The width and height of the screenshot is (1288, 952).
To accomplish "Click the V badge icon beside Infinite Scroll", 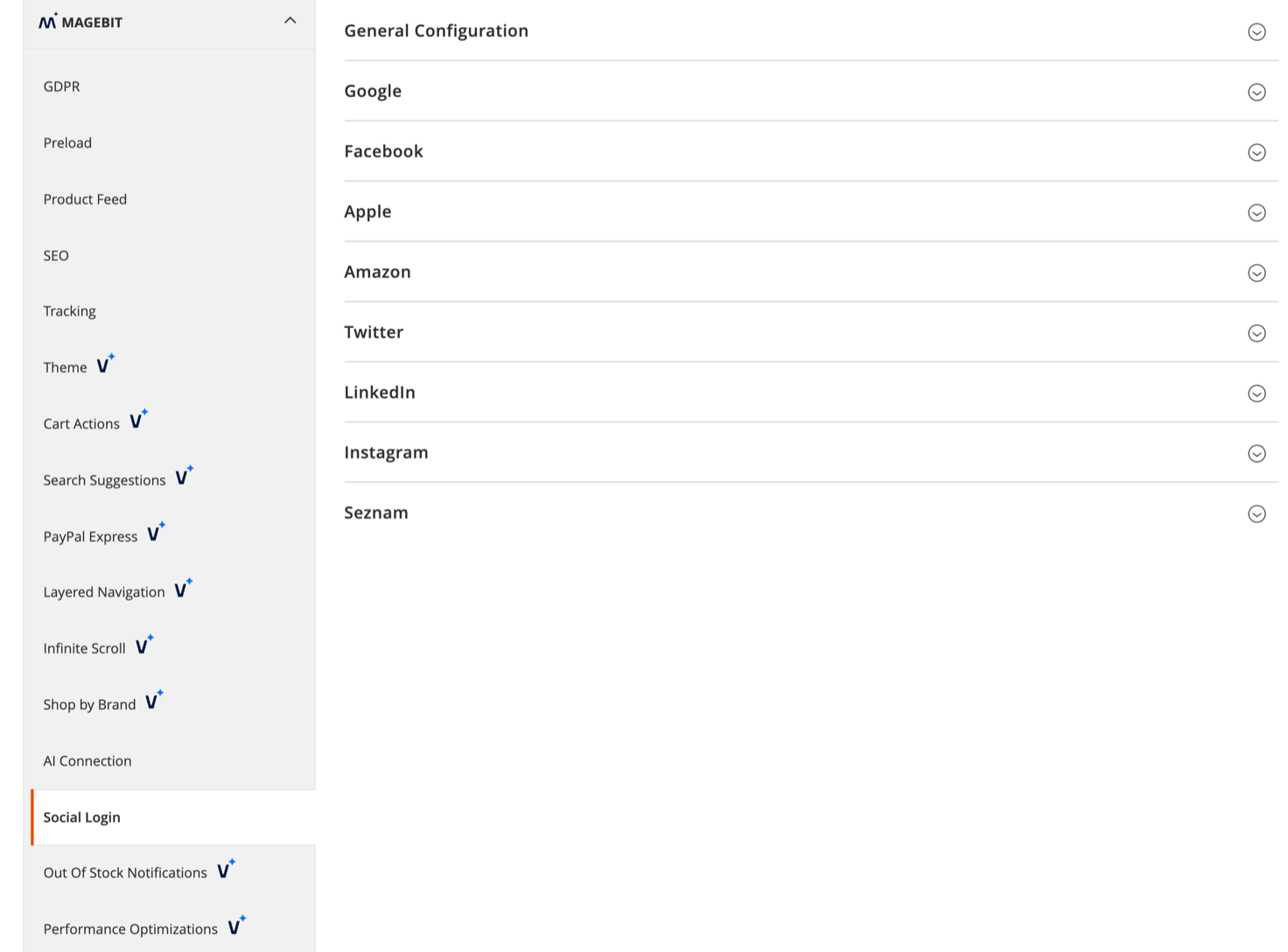I will point(144,645).
